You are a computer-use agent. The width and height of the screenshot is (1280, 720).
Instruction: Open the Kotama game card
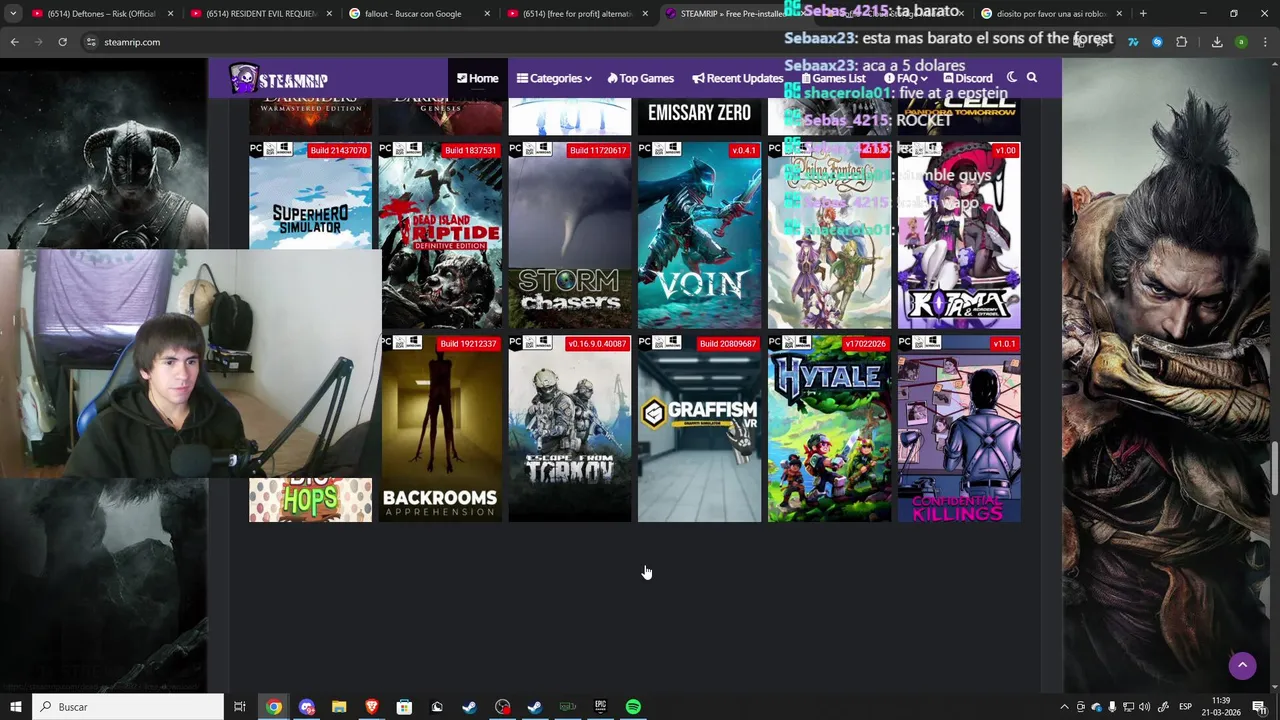(959, 235)
